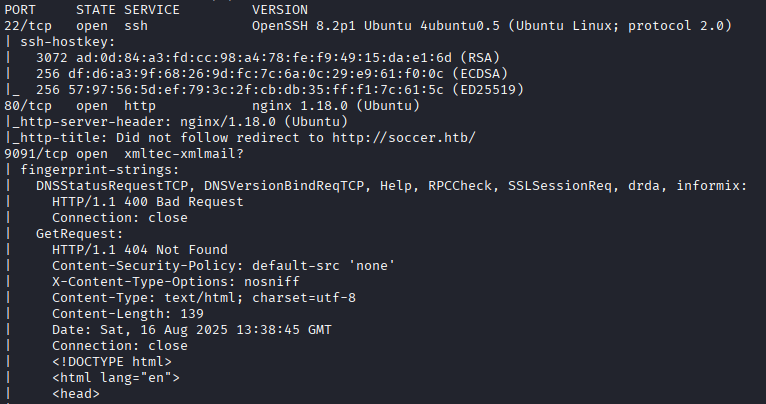The height and width of the screenshot is (404, 766).
Task: Click the HTTP/1.1 404 Not Found line
Action: 140,249
